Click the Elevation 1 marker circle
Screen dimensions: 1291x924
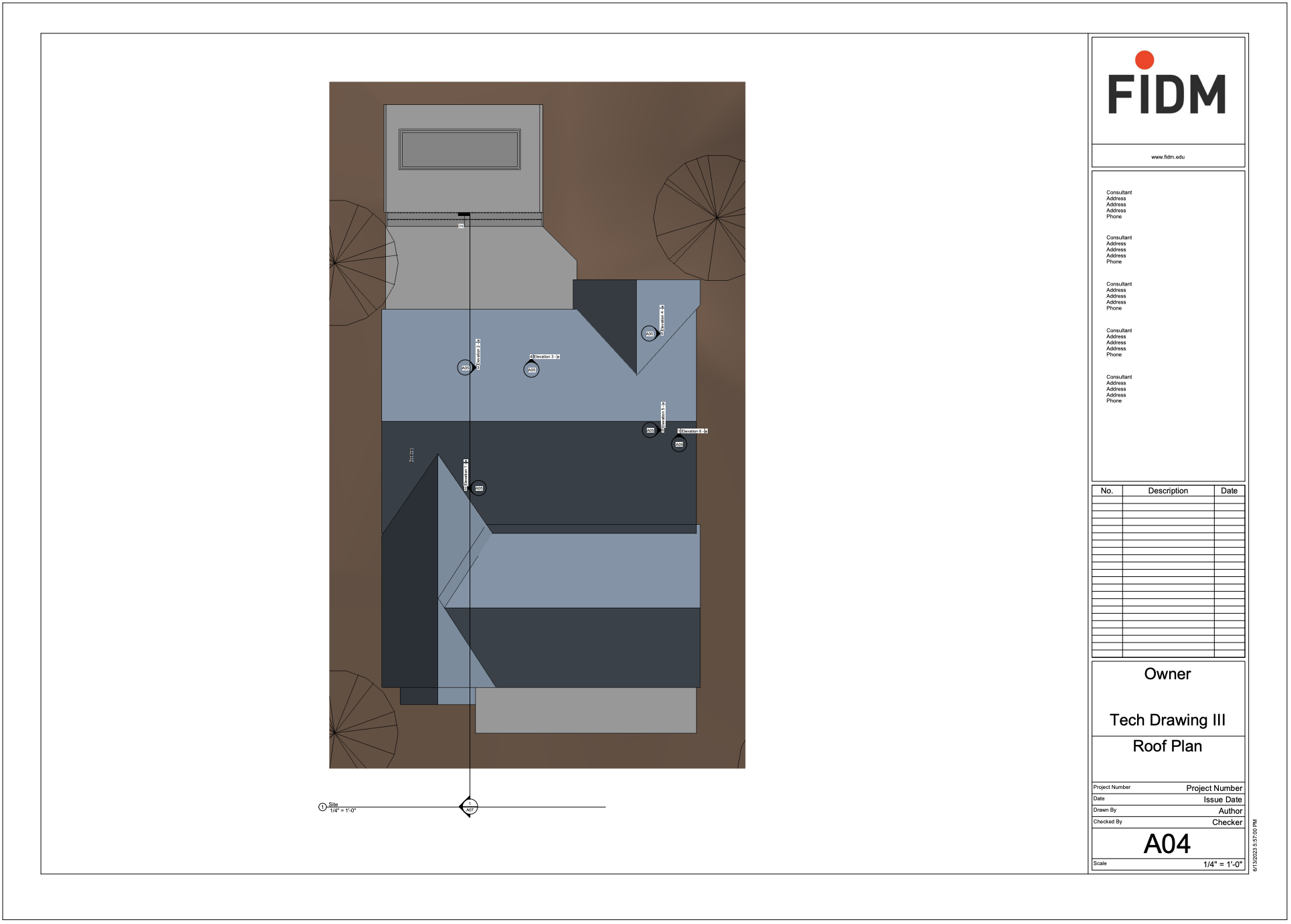pyautogui.click(x=478, y=488)
